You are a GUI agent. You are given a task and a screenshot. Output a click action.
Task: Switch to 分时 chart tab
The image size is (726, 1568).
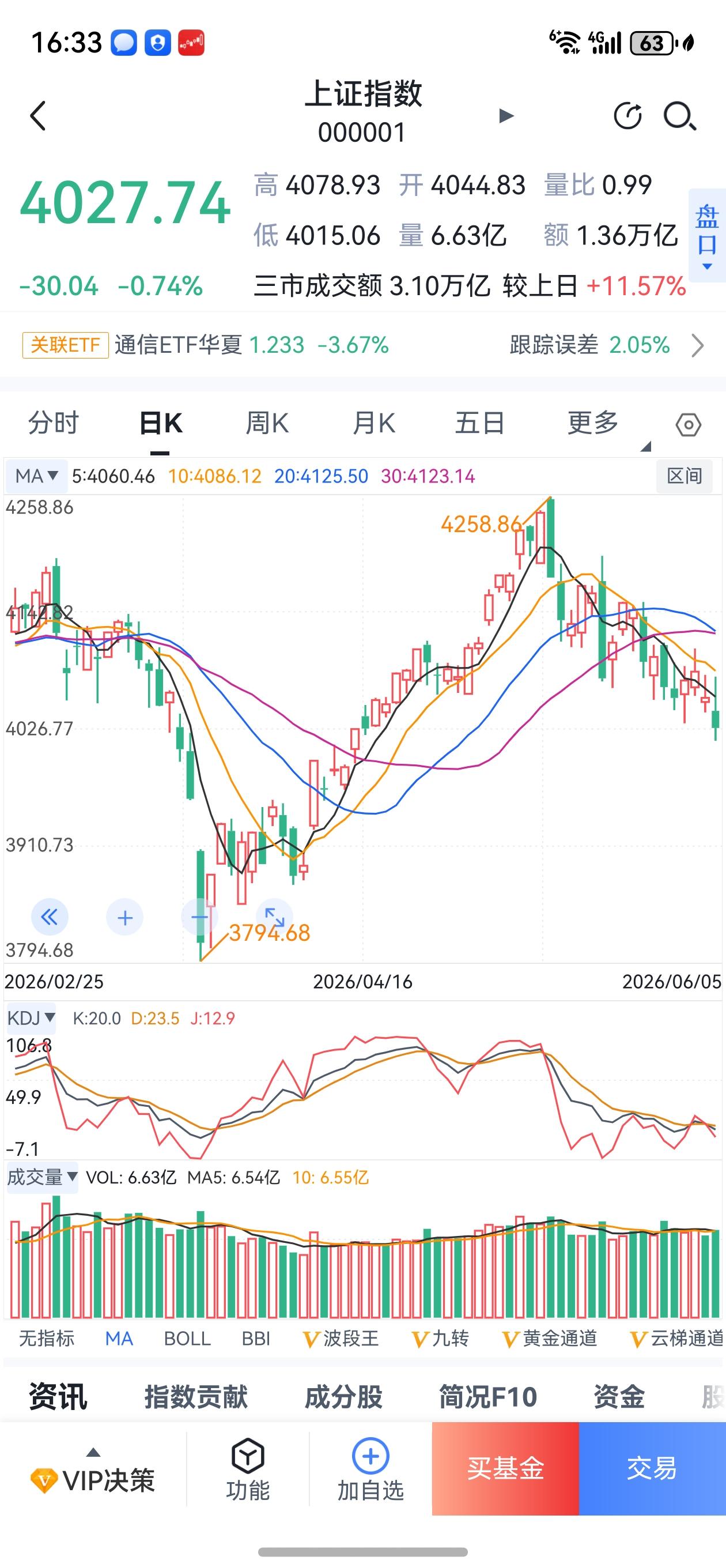pos(54,423)
